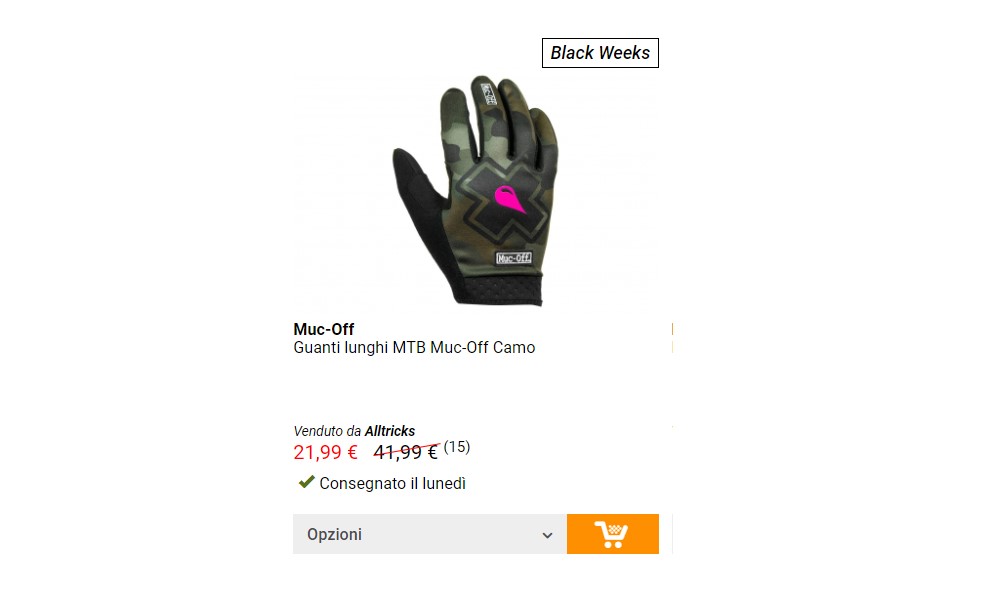View the (15) customer reviews count
1000x600 pixels.
pos(457,447)
